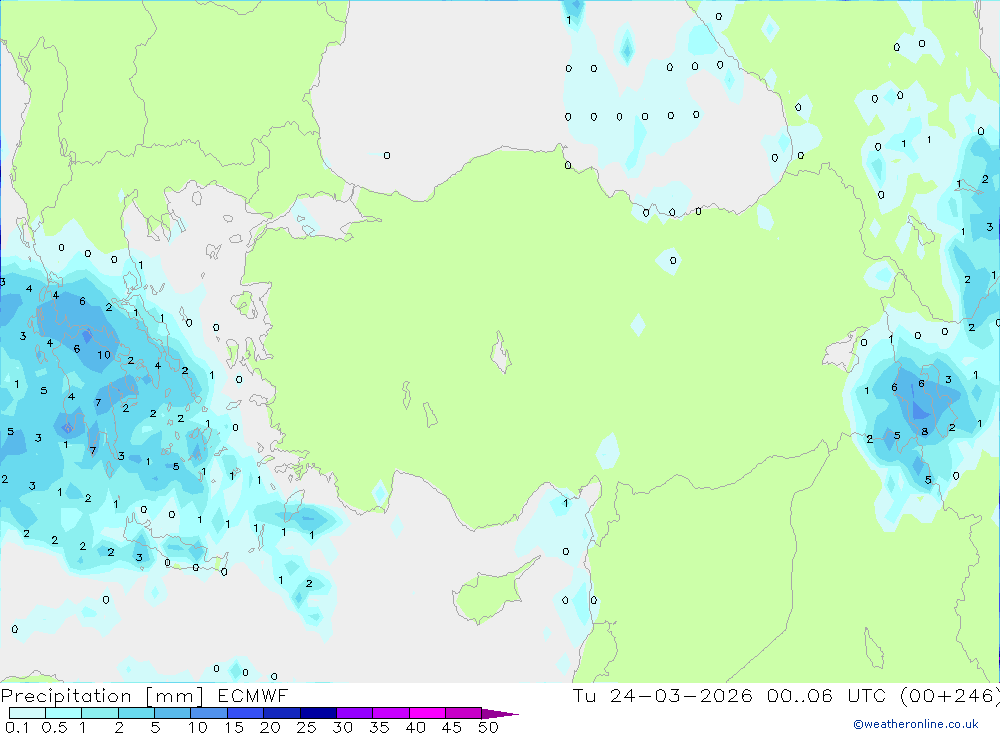Click the 45–50 mm legend color swatch
This screenshot has width=1000, height=733.
(464, 713)
